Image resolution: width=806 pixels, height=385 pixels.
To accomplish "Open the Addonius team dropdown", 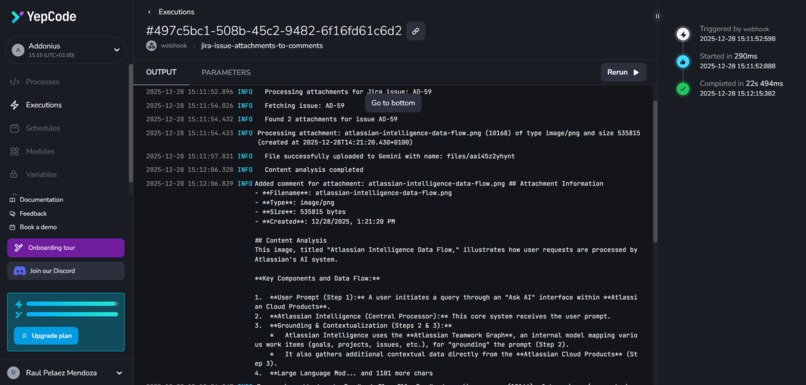I will pos(66,50).
